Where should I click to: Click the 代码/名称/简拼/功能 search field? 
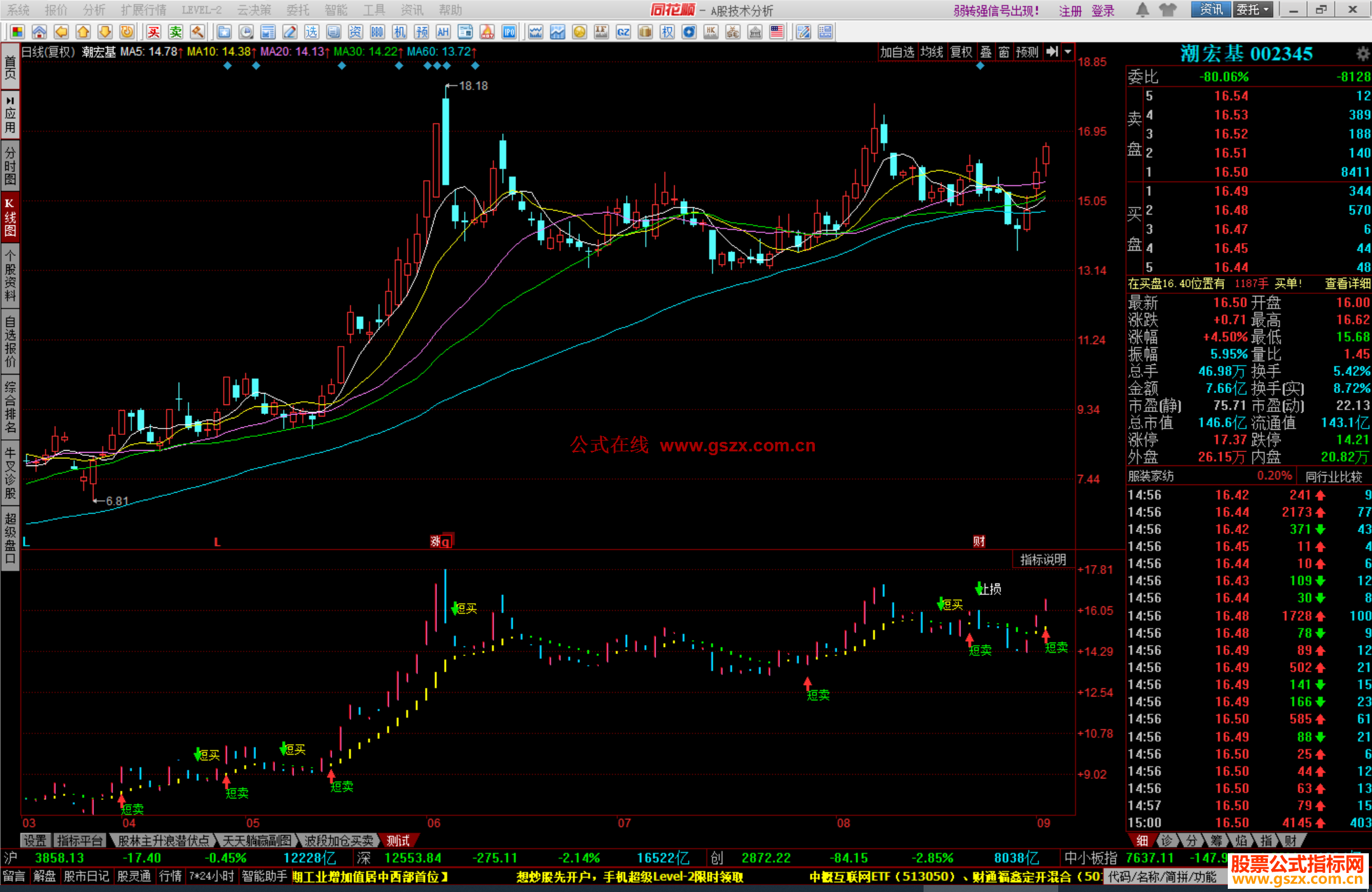pyautogui.click(x=1162, y=877)
